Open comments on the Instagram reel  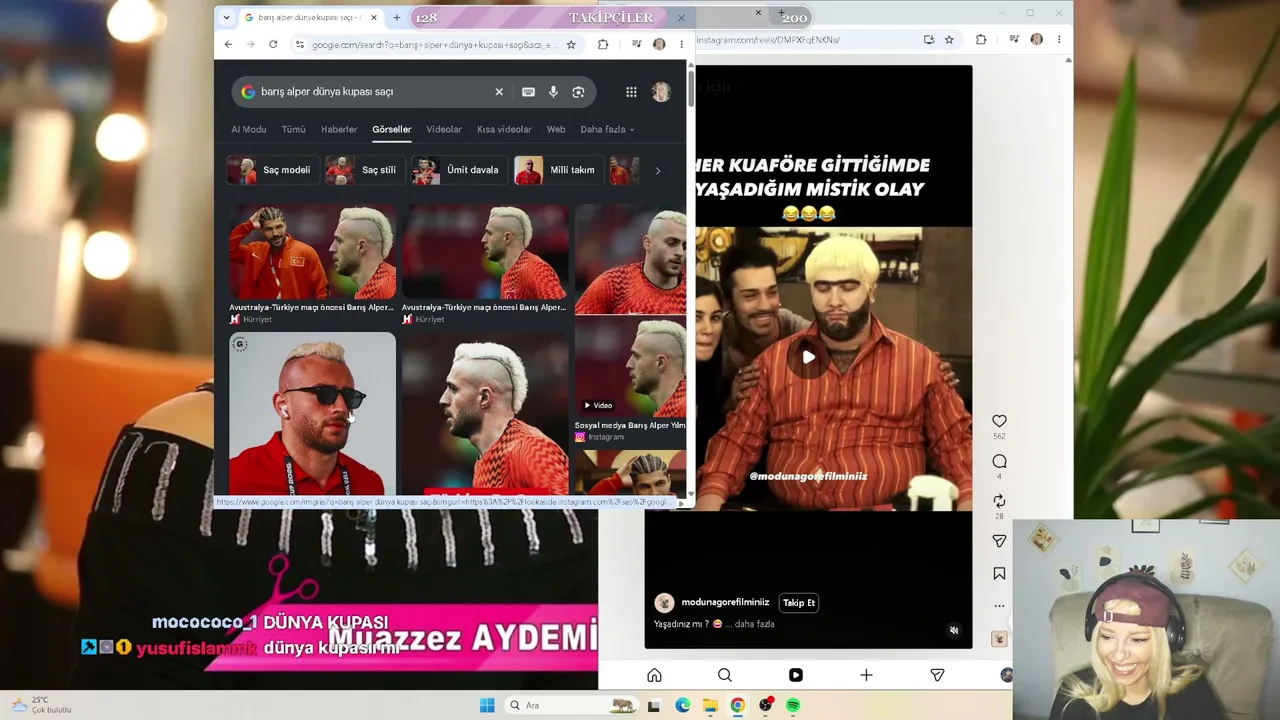[x=999, y=461]
